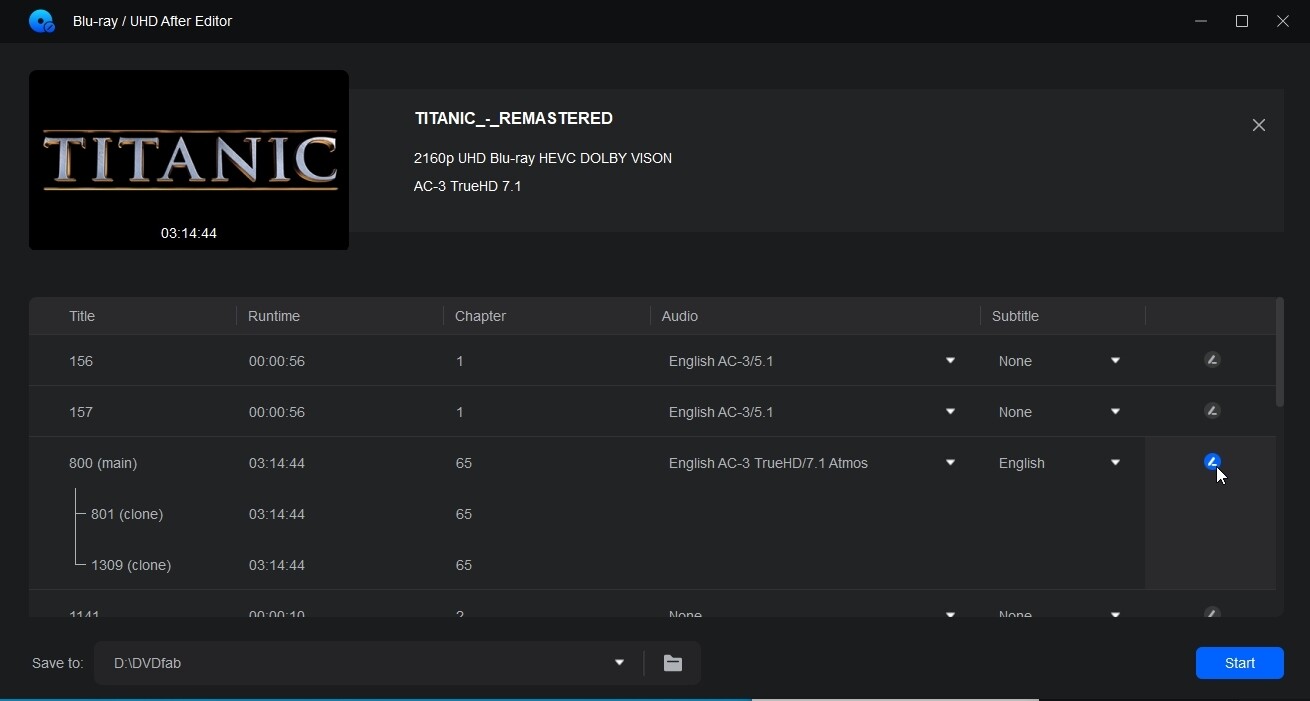Close the TITANIC source info panel
The height and width of the screenshot is (701, 1310).
click(x=1259, y=125)
